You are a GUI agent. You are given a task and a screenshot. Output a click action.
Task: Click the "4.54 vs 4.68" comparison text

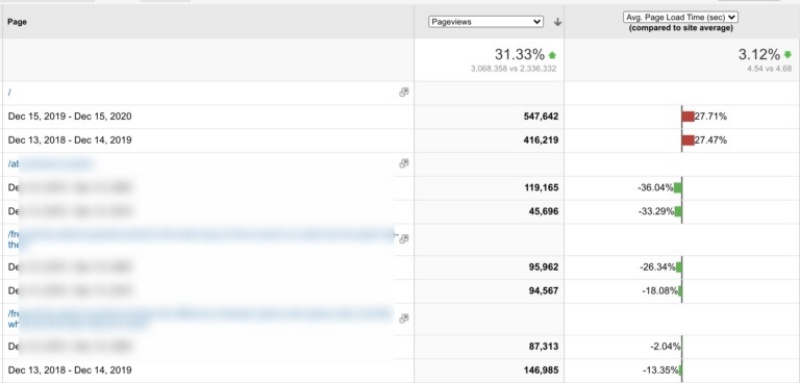(769, 69)
